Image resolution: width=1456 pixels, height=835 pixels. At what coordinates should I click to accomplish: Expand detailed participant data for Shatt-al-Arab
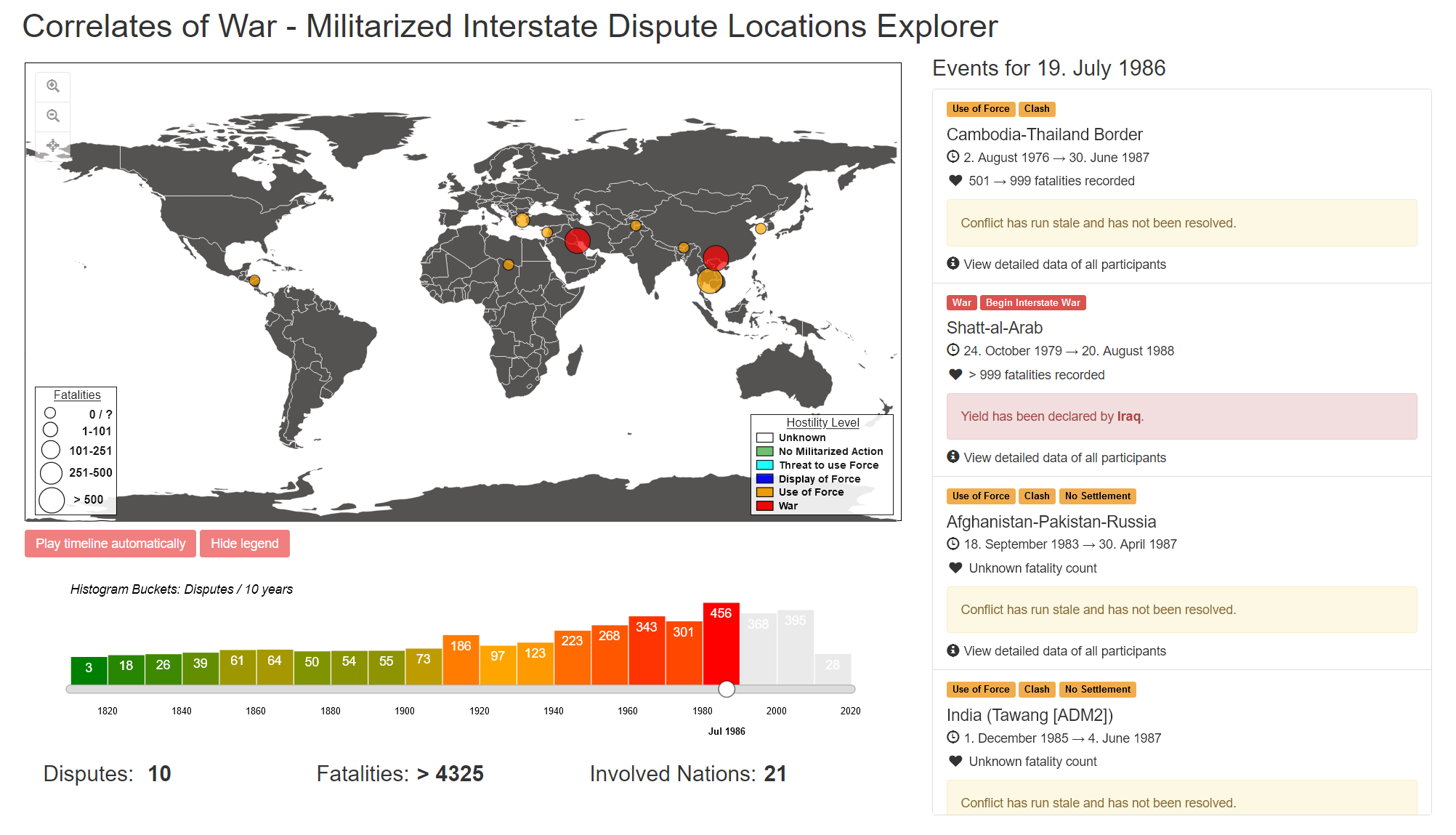pos(1064,458)
